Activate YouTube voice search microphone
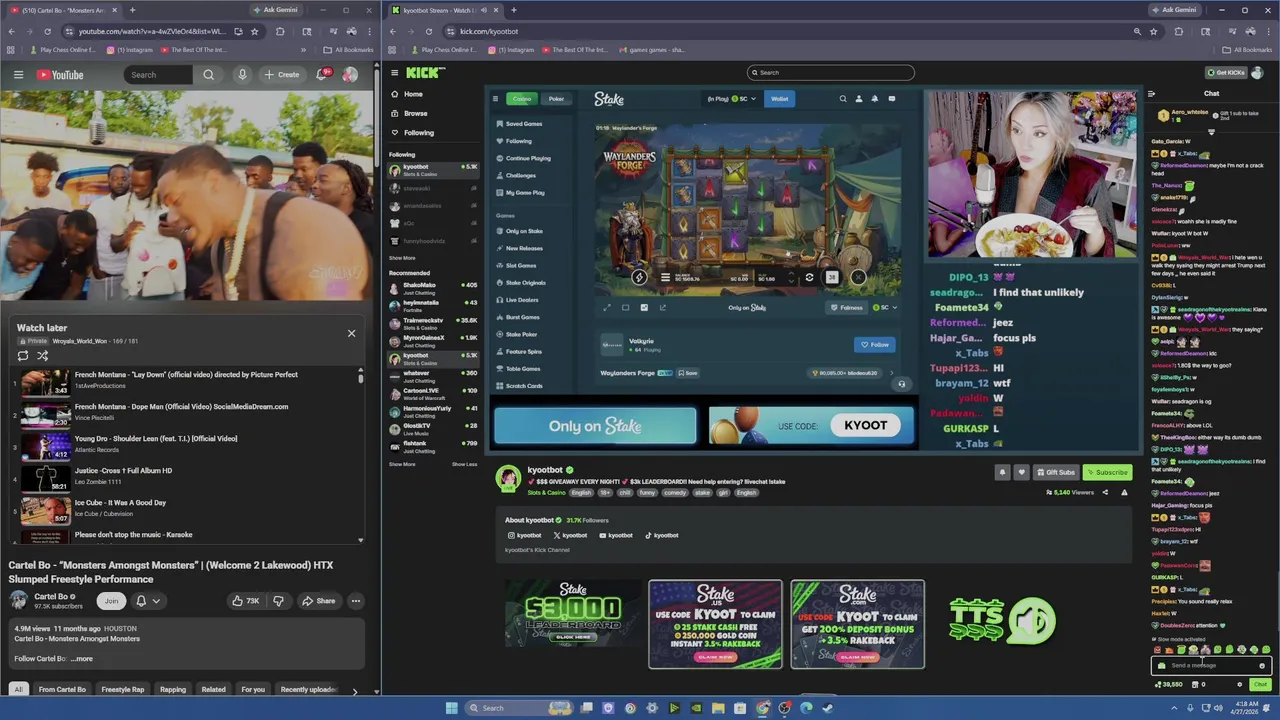Viewport: 1280px width, 720px height. 242,75
